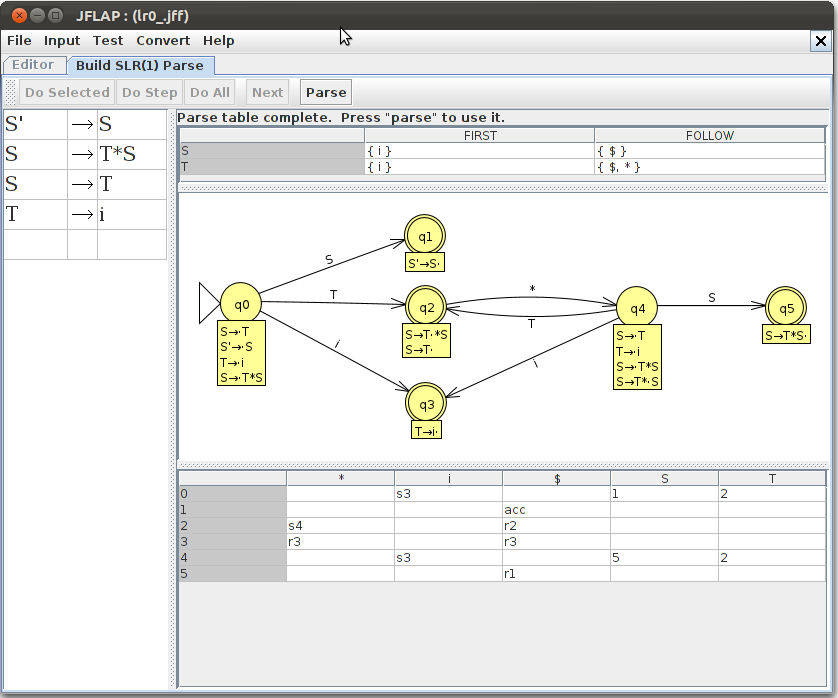This screenshot has height=698, width=838.
Task: Select state q3 node
Action: [425, 403]
